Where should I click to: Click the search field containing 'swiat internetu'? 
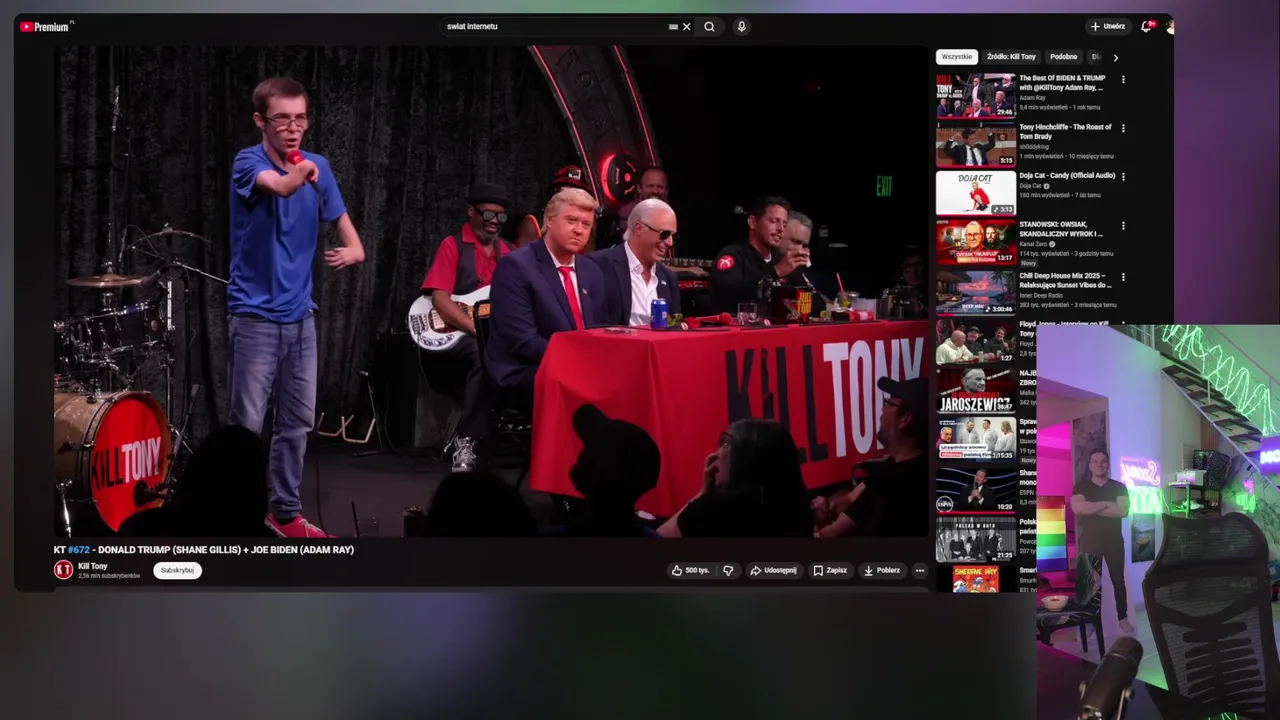pyautogui.click(x=555, y=27)
